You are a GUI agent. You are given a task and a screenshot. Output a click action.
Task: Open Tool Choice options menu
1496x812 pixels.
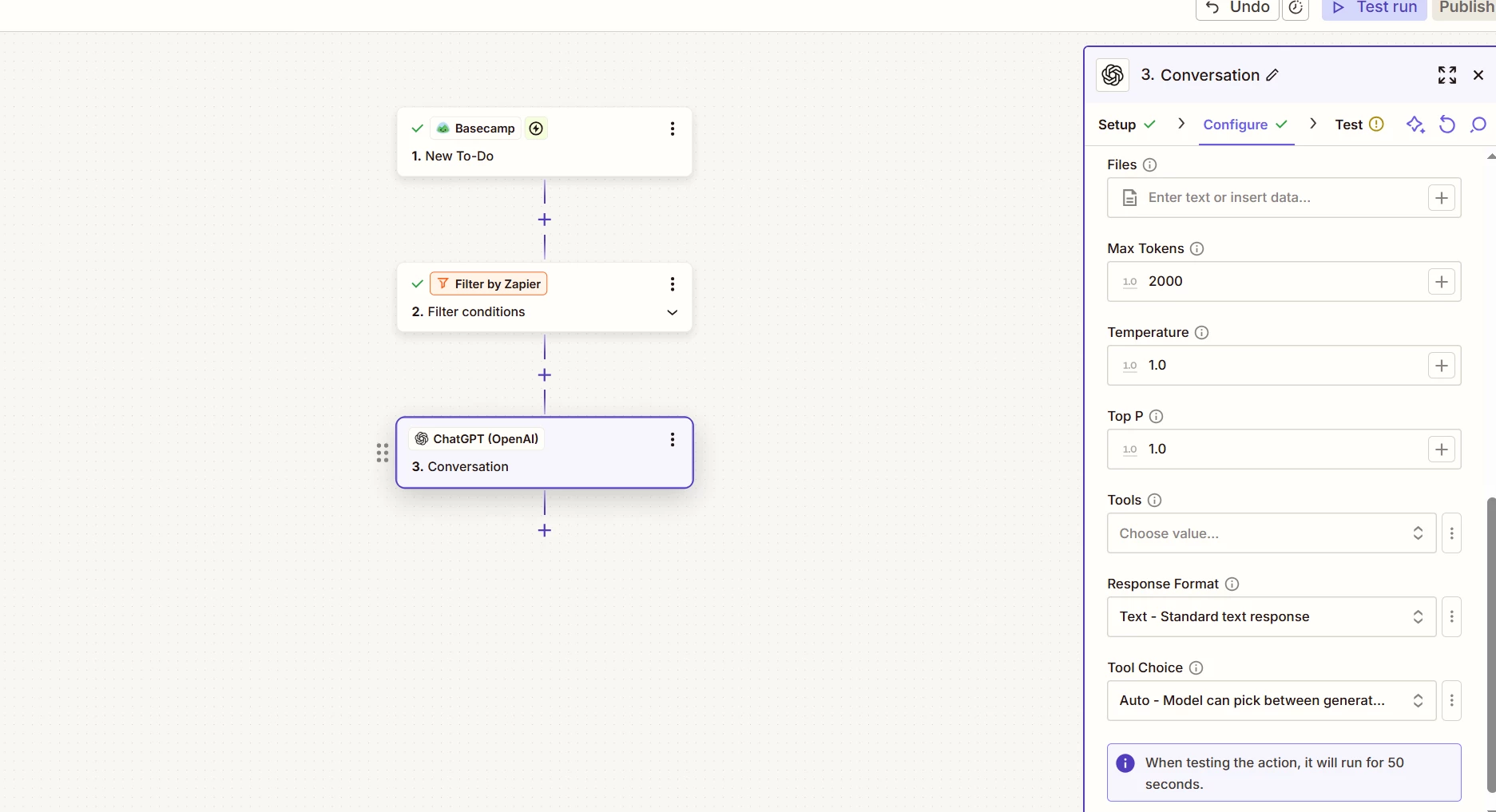pyautogui.click(x=1452, y=701)
